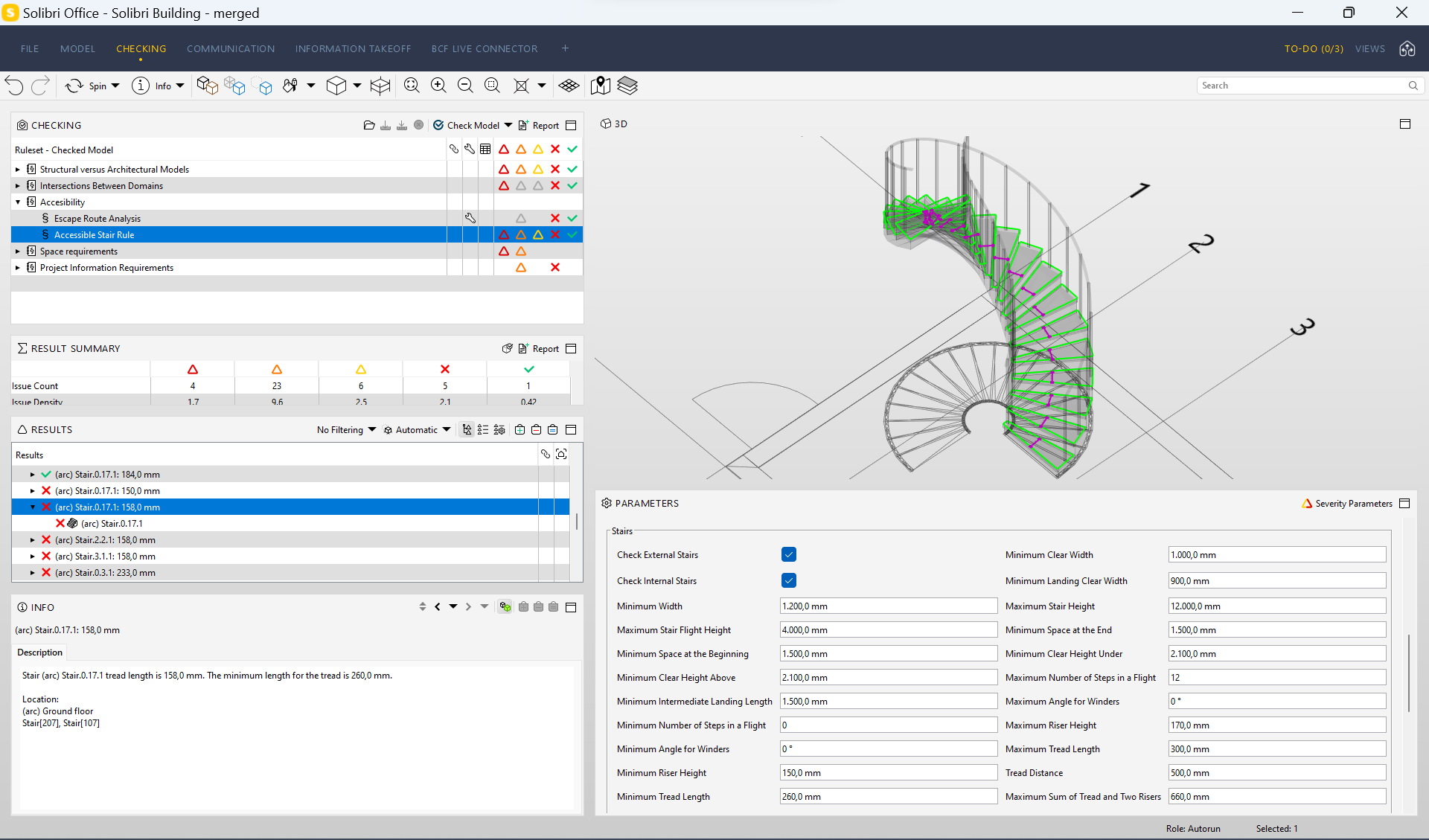Screen dimensions: 1429x840
Task: Open the Communication tab
Action: pos(231,48)
